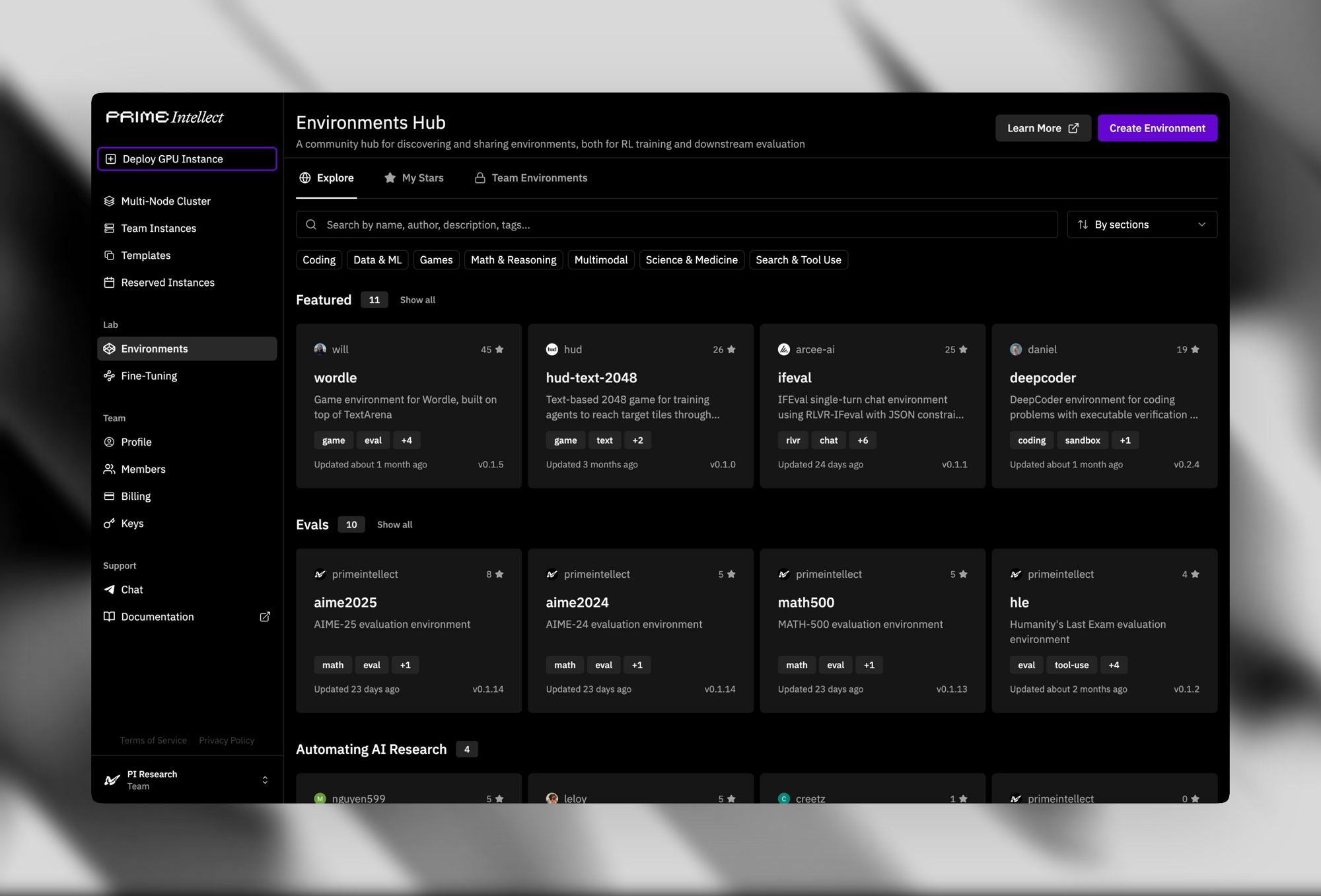Viewport: 1321px width, 896px height.
Task: Click the Create Environment button
Action: tap(1157, 128)
